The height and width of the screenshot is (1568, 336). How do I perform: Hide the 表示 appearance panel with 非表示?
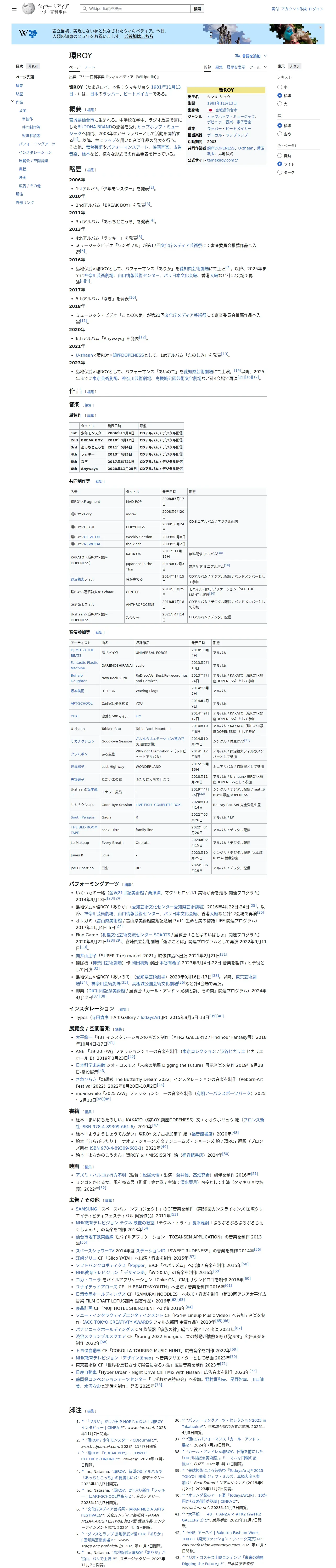pyautogui.click(x=295, y=66)
